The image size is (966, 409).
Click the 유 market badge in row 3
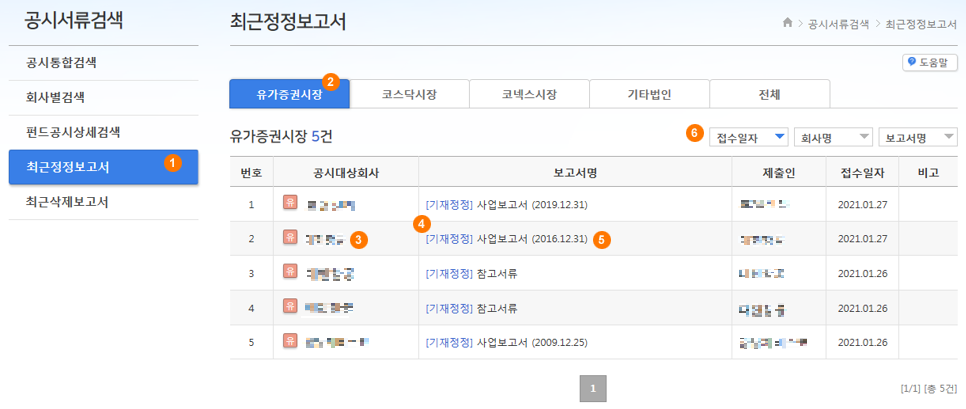289,270
